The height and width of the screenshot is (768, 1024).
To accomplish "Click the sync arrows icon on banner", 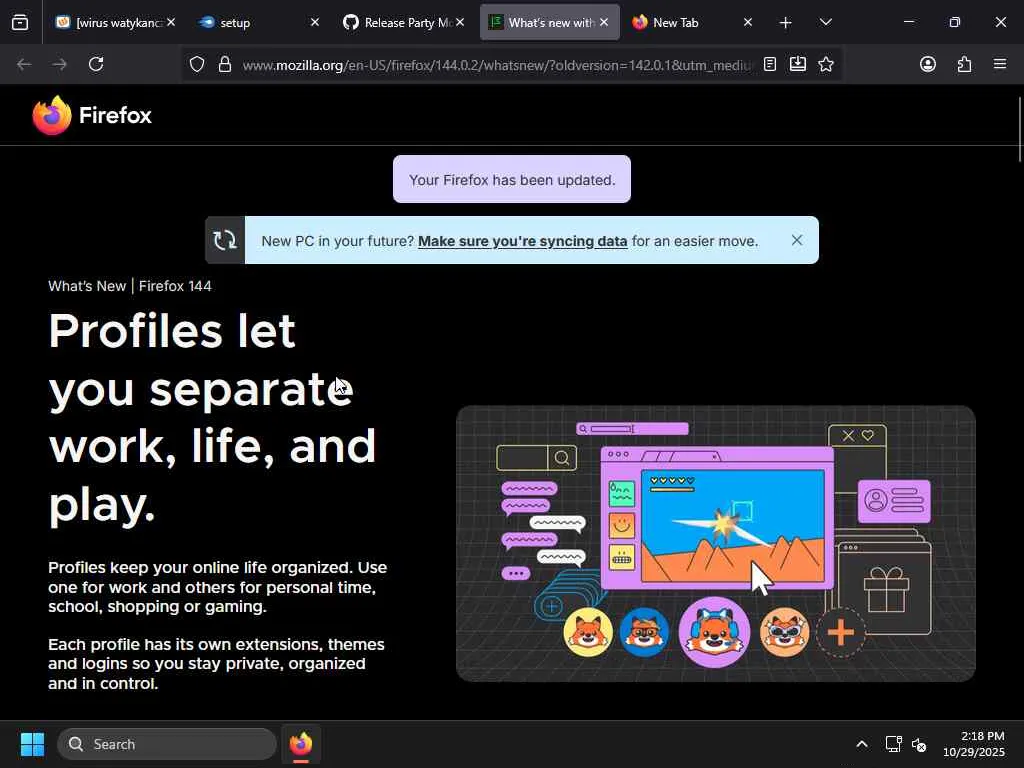I will click(x=225, y=240).
